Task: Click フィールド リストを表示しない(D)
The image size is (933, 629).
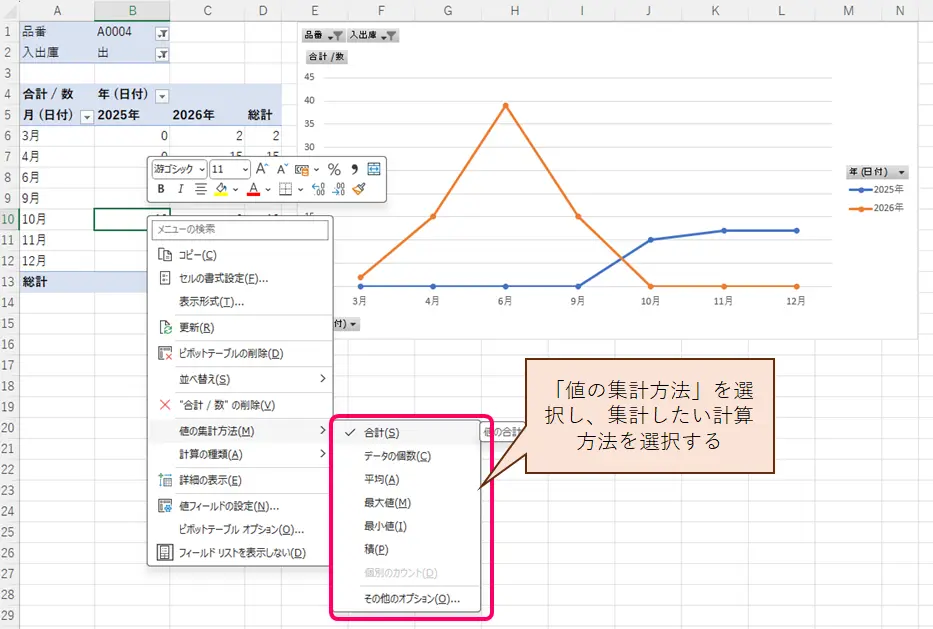Action: coord(240,553)
